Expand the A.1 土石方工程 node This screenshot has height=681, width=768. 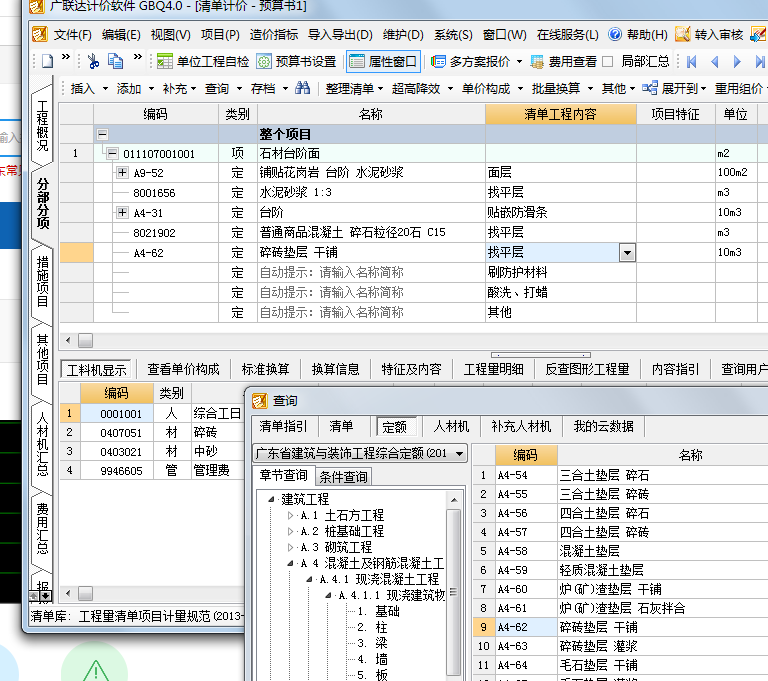coord(290,515)
